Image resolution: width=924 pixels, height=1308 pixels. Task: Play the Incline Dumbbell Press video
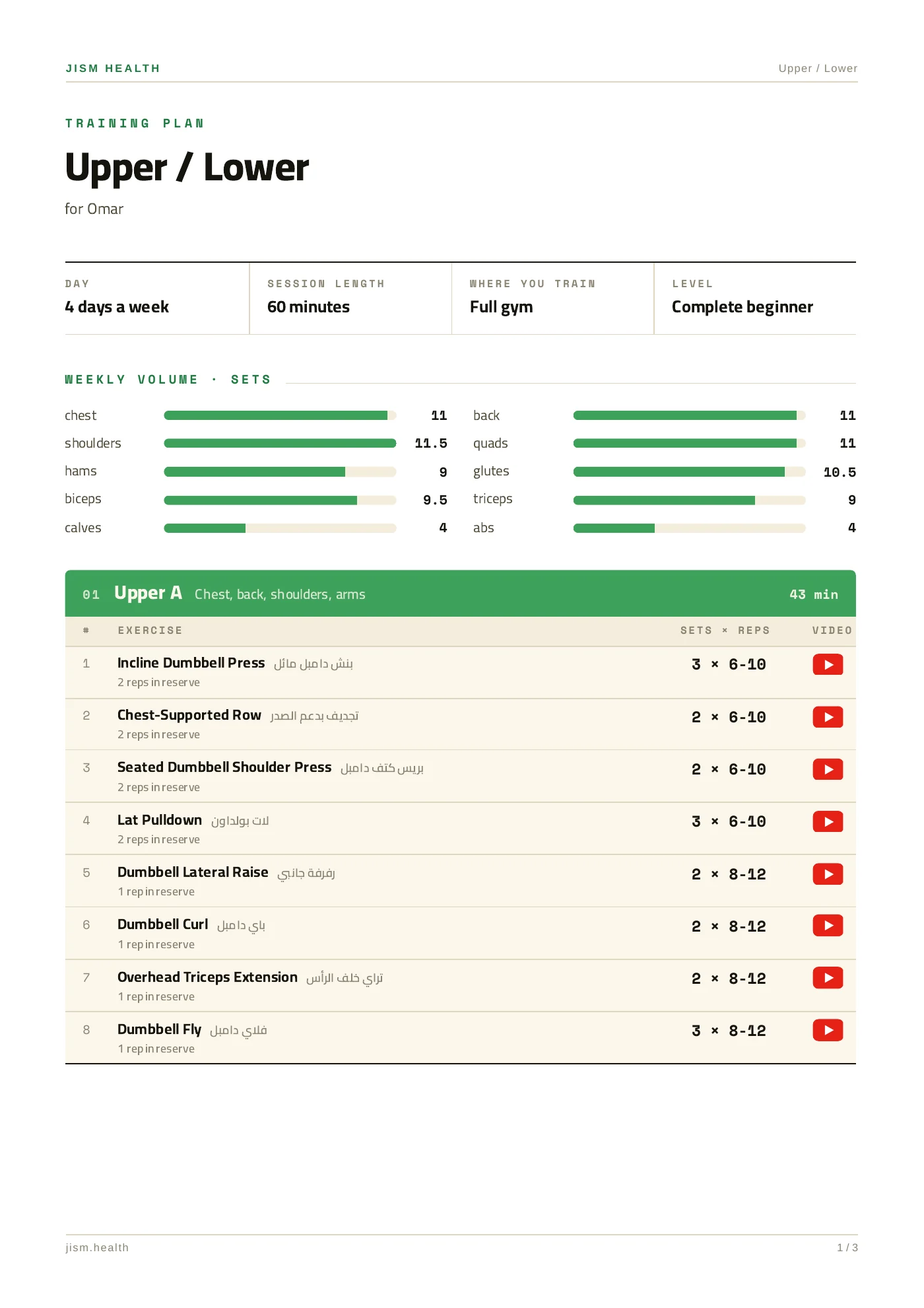(x=828, y=664)
